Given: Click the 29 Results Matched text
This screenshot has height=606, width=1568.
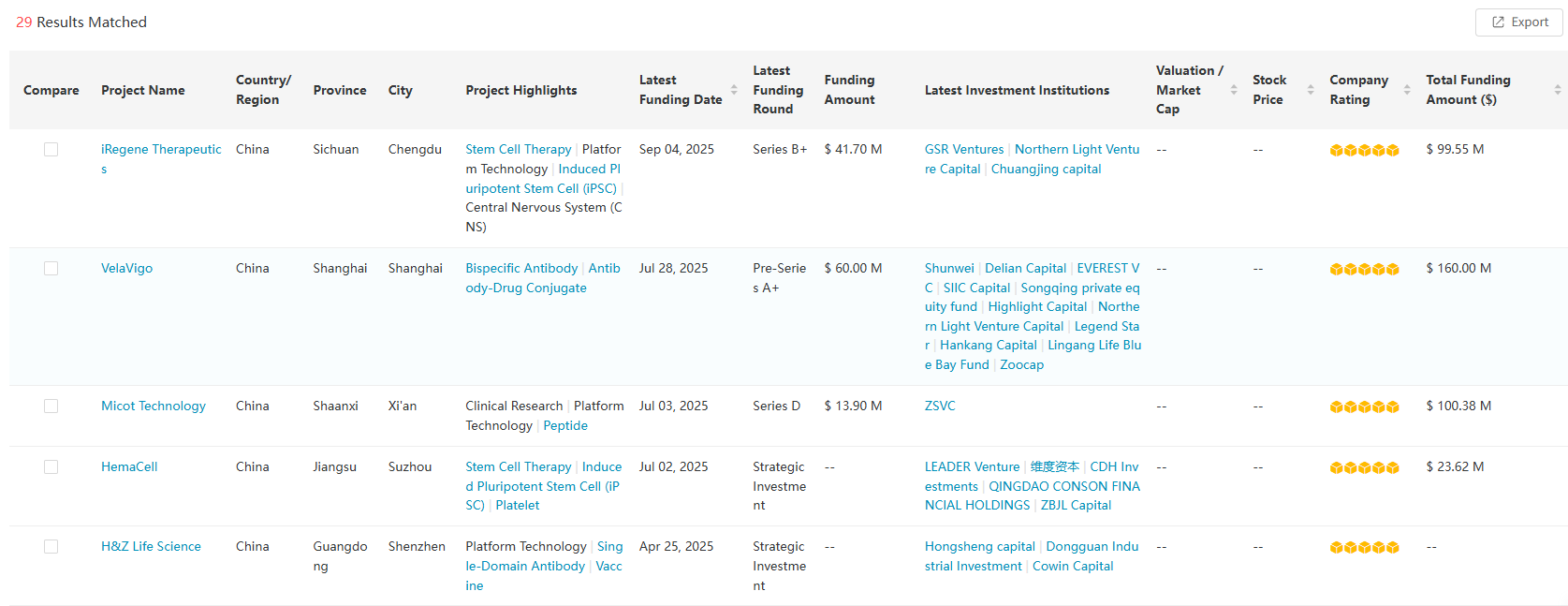Looking at the screenshot, I should tap(81, 22).
